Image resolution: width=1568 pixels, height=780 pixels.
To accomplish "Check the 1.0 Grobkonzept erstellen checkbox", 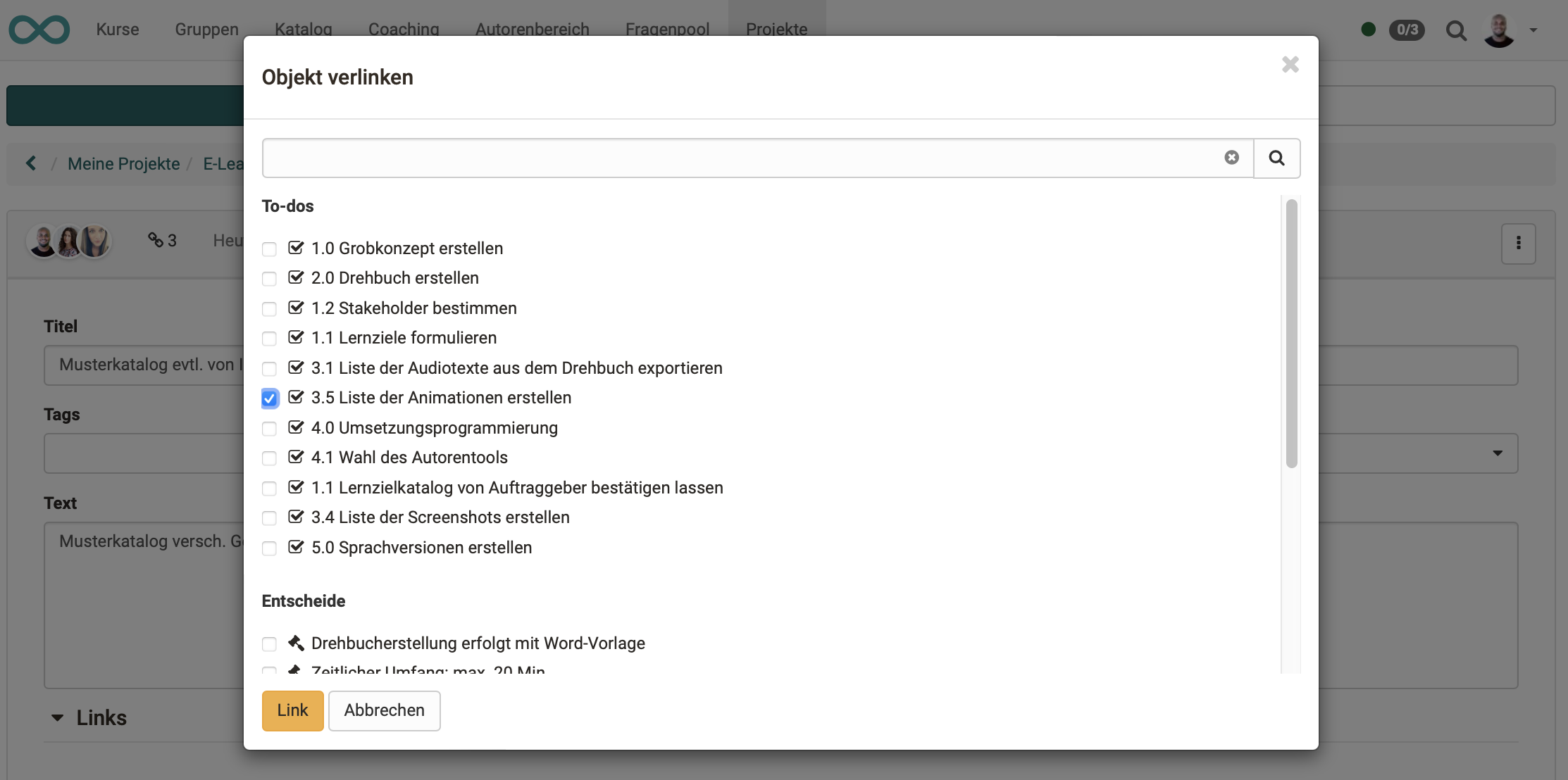I will [269, 249].
